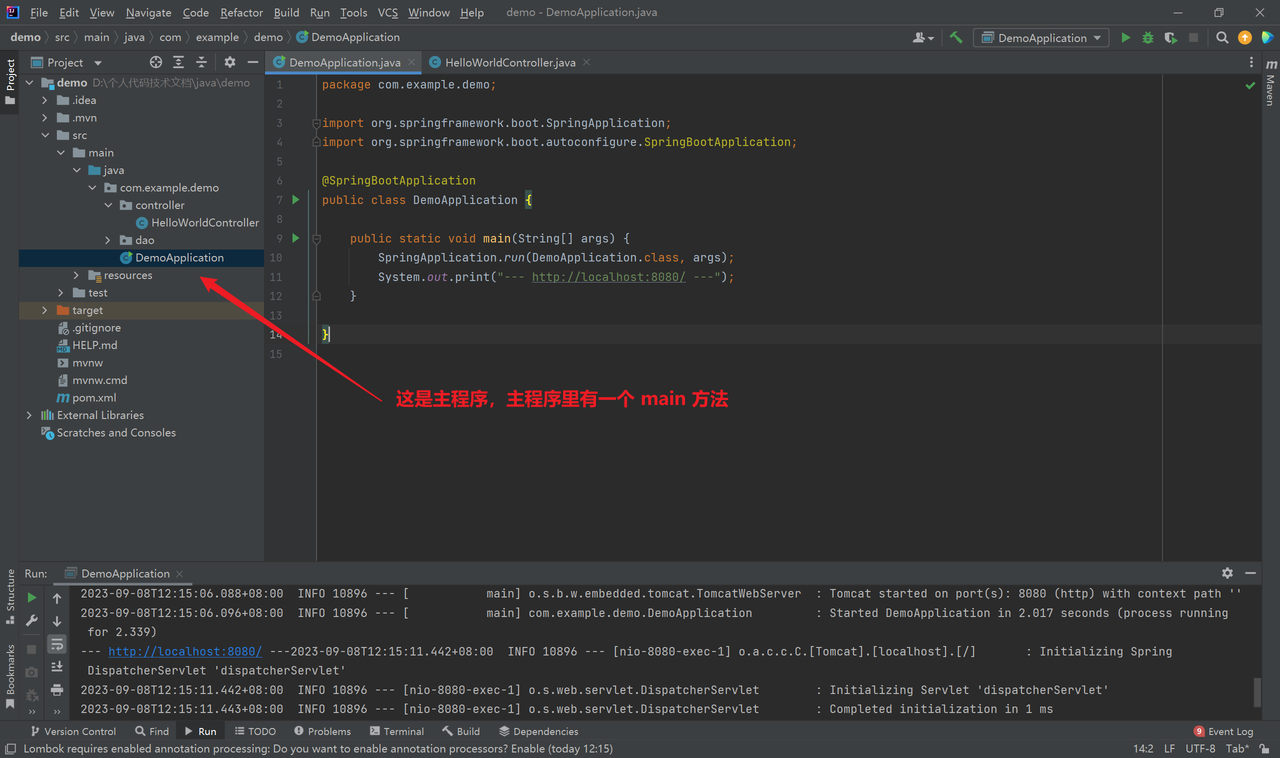Click Expand All icon in Project panel

click(178, 62)
